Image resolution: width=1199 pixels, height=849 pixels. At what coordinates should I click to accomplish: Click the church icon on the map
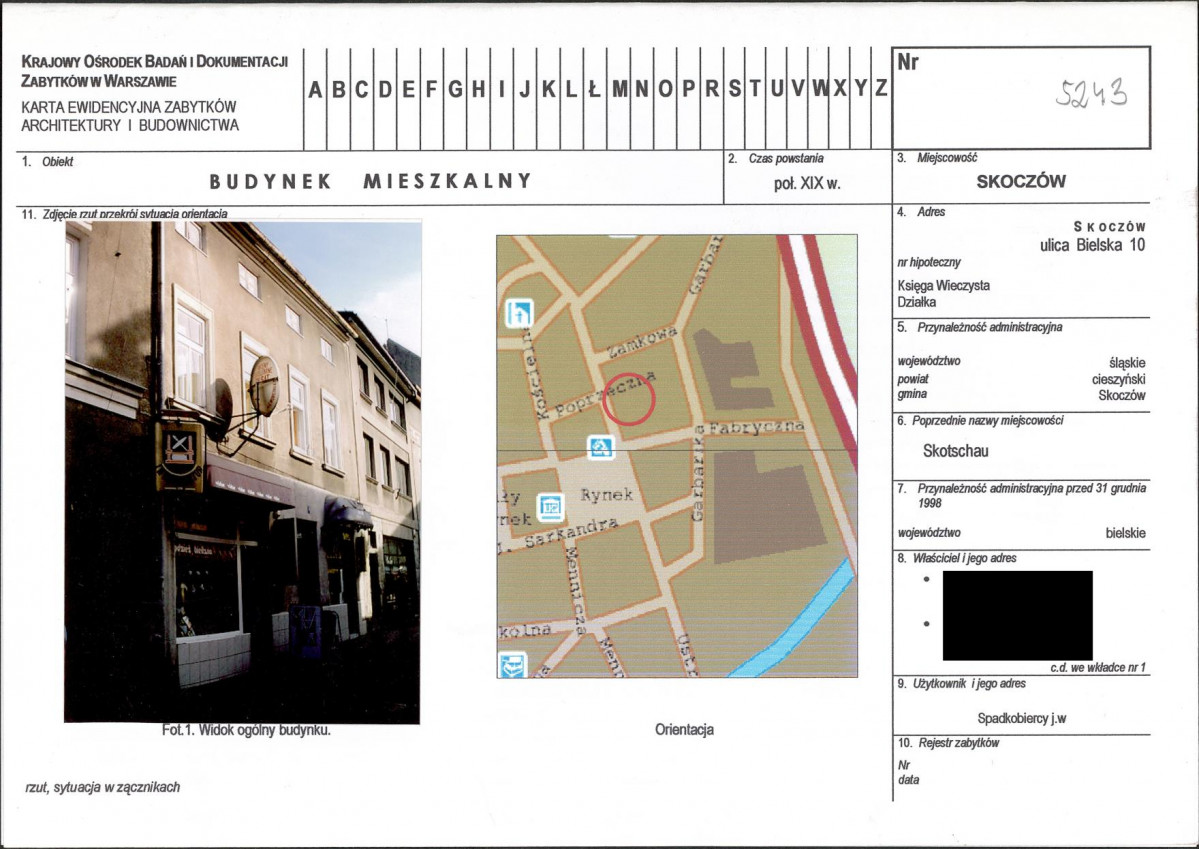[x=520, y=313]
